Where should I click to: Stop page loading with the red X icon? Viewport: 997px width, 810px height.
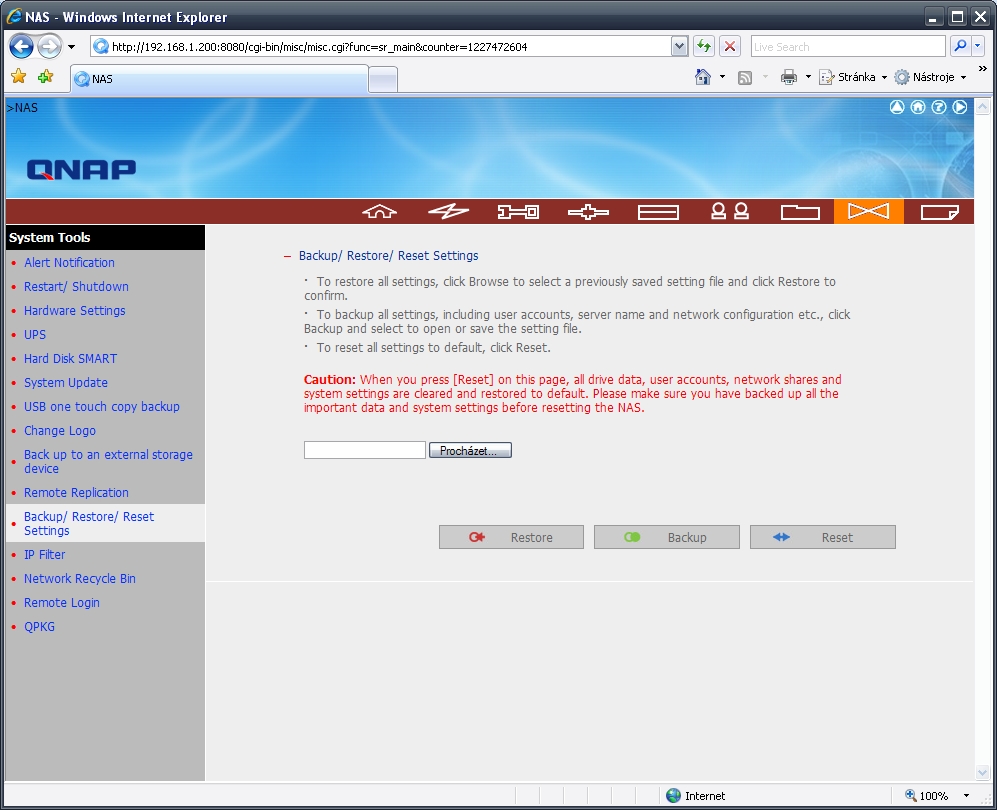730,46
